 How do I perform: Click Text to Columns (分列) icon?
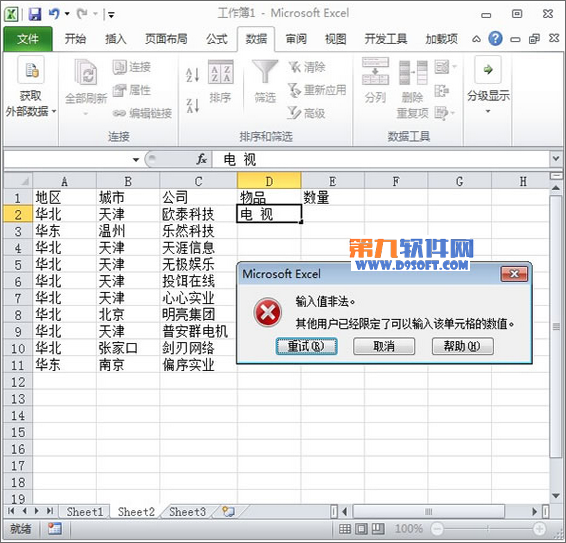coord(375,71)
